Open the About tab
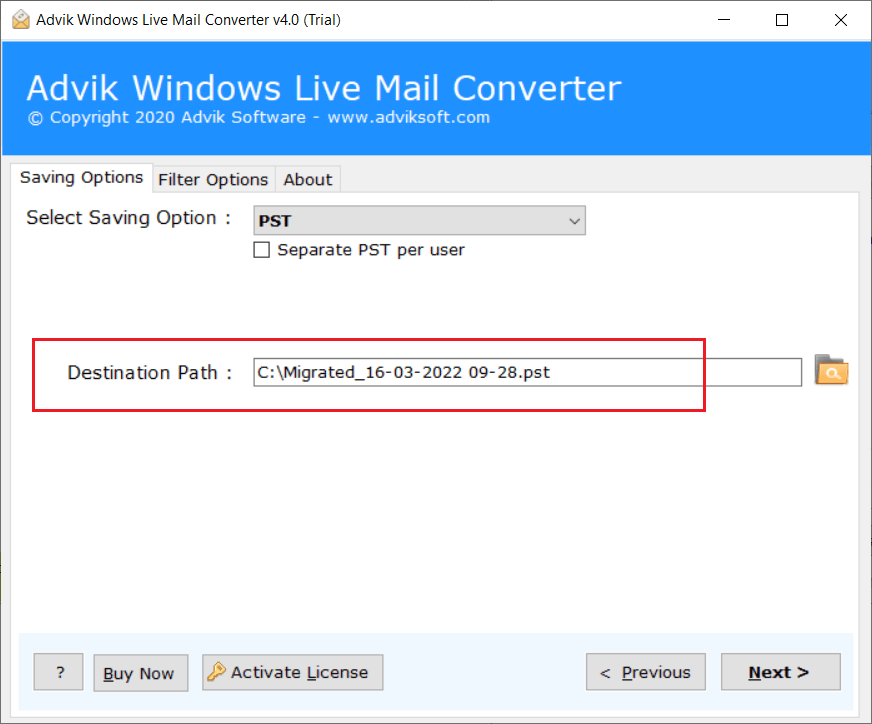Image resolution: width=872 pixels, height=724 pixels. [307, 179]
